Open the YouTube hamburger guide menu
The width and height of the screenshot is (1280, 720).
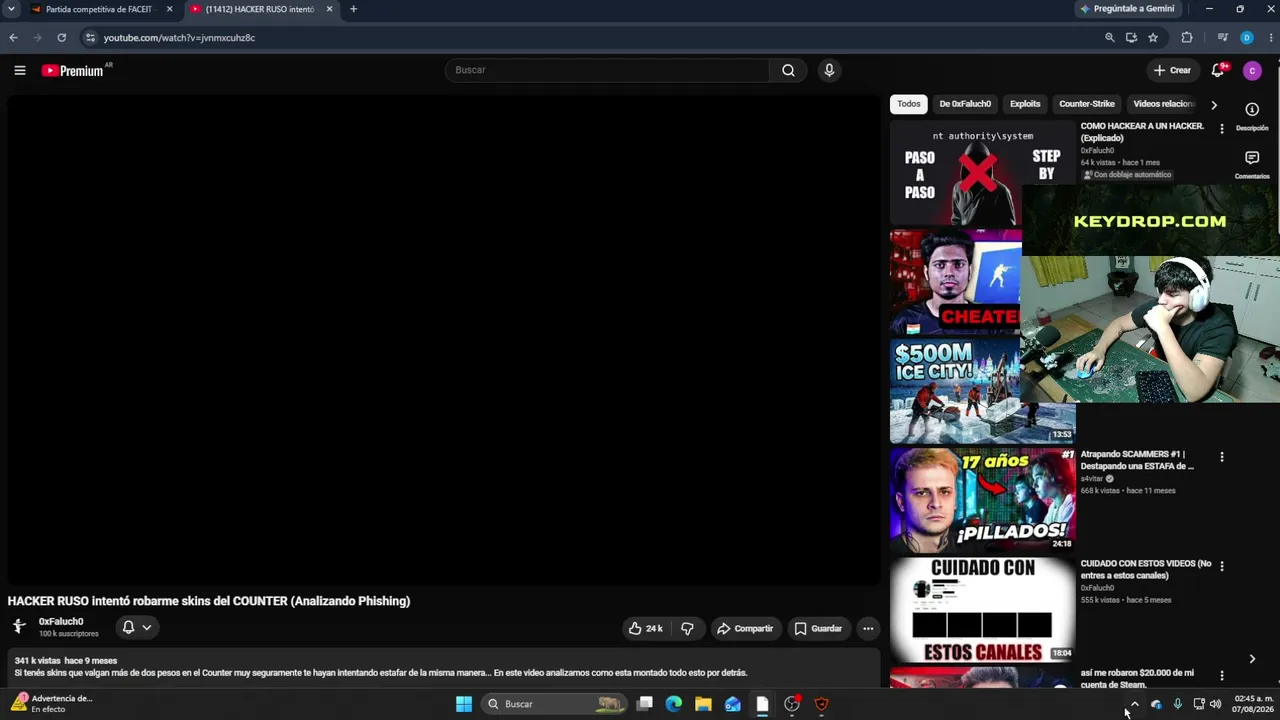(20, 70)
